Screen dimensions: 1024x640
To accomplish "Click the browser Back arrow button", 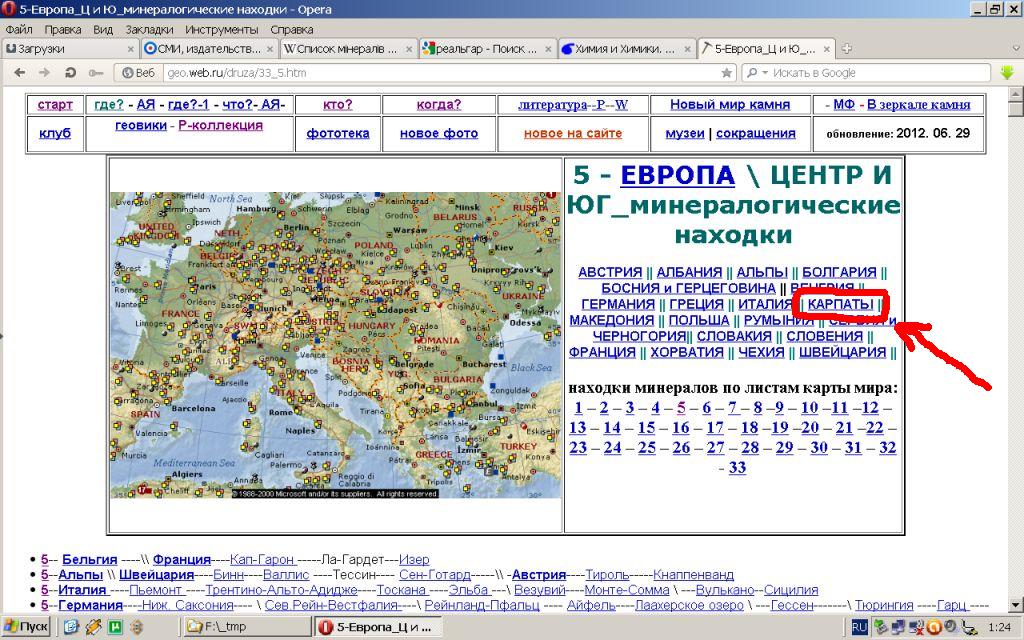I will [18, 72].
